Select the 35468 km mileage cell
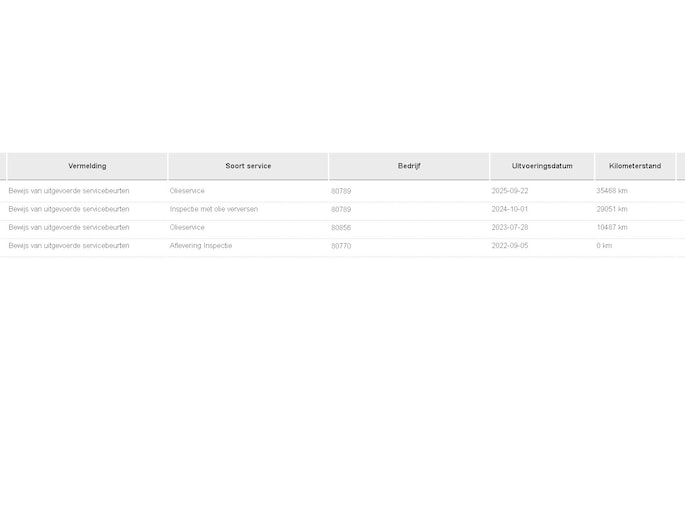This screenshot has height=513, width=685. pyautogui.click(x=612, y=191)
